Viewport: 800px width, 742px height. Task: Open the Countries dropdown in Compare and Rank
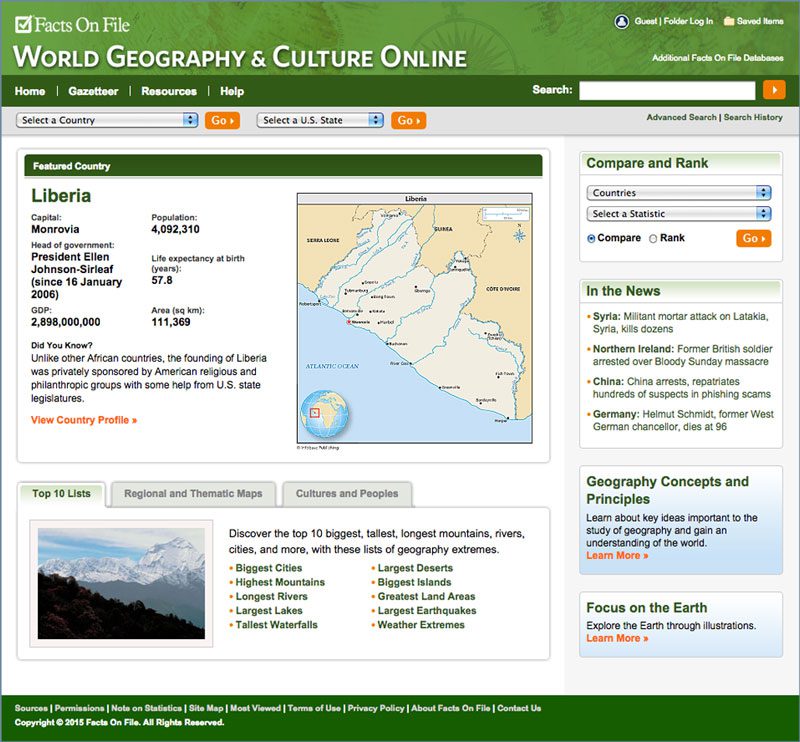tap(679, 193)
